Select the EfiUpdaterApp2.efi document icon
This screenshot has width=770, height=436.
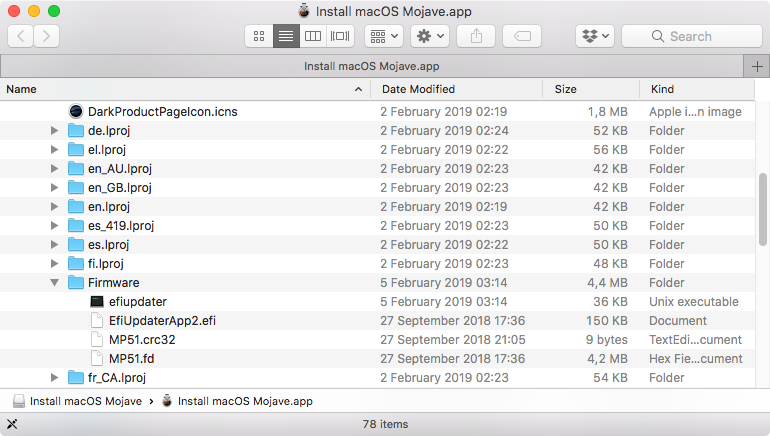(x=97, y=321)
